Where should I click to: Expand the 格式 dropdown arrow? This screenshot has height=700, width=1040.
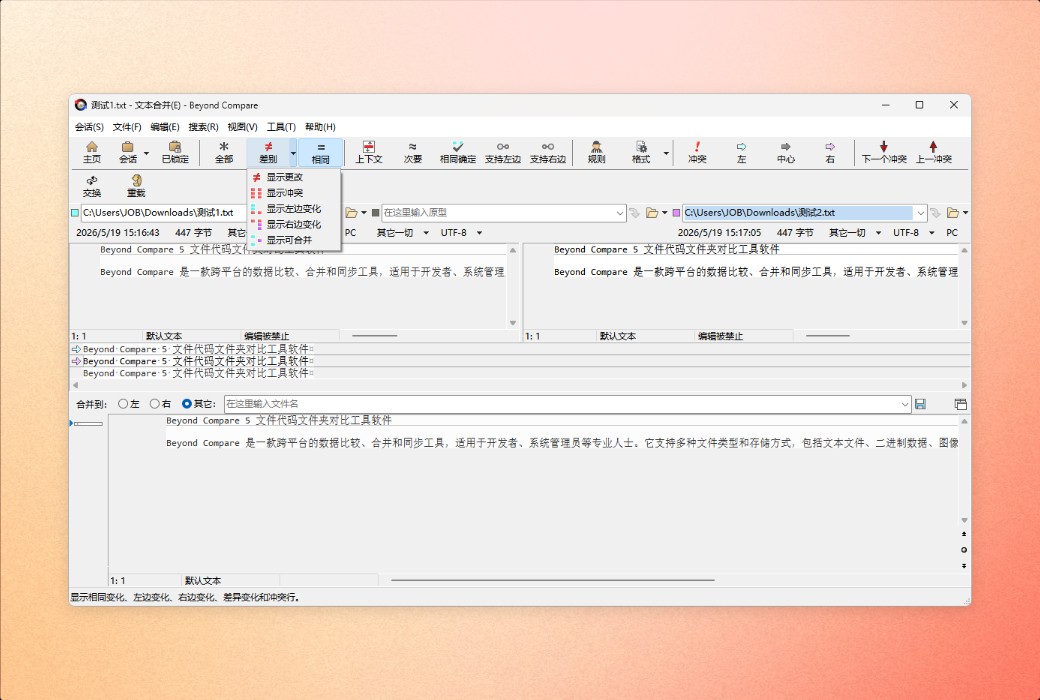pos(666,154)
